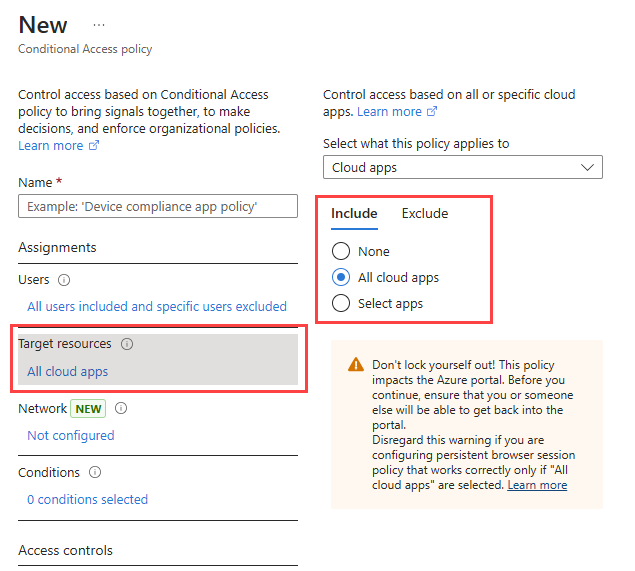Viewport: 635px width, 571px height.
Task: Click the Conditions info icon
Action: [x=95, y=472]
